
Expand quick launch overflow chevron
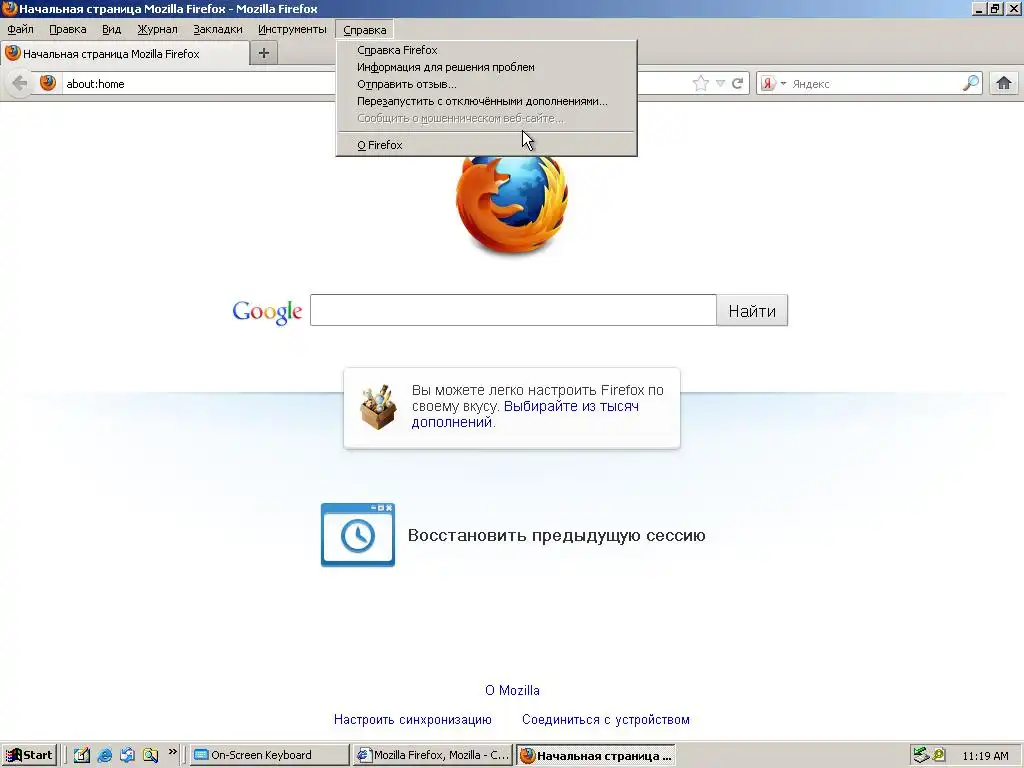point(172,752)
